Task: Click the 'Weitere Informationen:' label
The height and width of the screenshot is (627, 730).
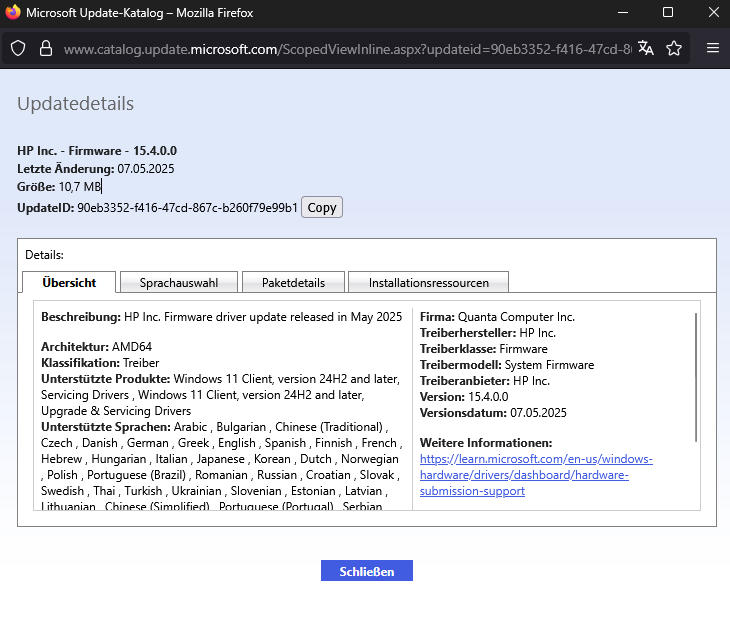Action: [486, 443]
